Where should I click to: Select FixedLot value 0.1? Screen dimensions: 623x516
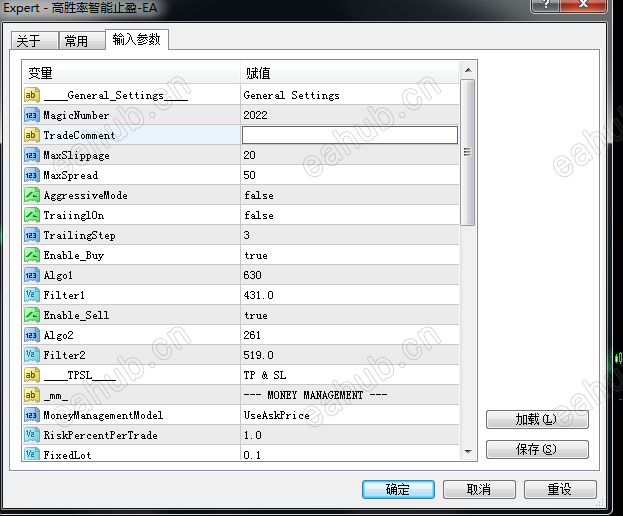[x=350, y=453]
